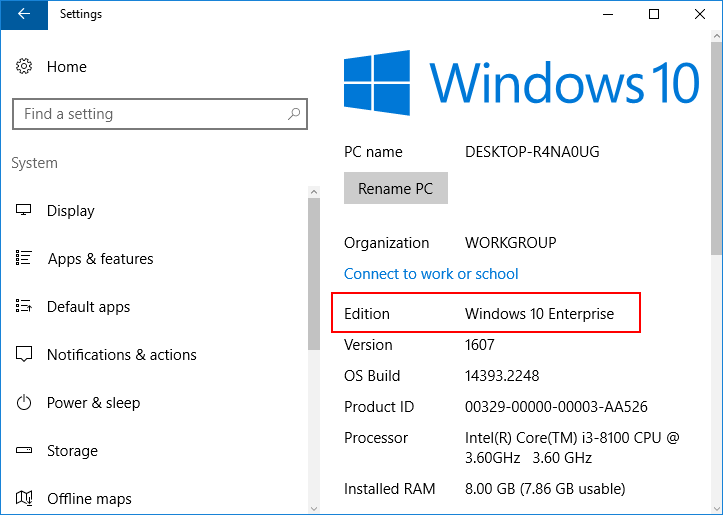Open Connect to work or school link

pyautogui.click(x=431, y=274)
